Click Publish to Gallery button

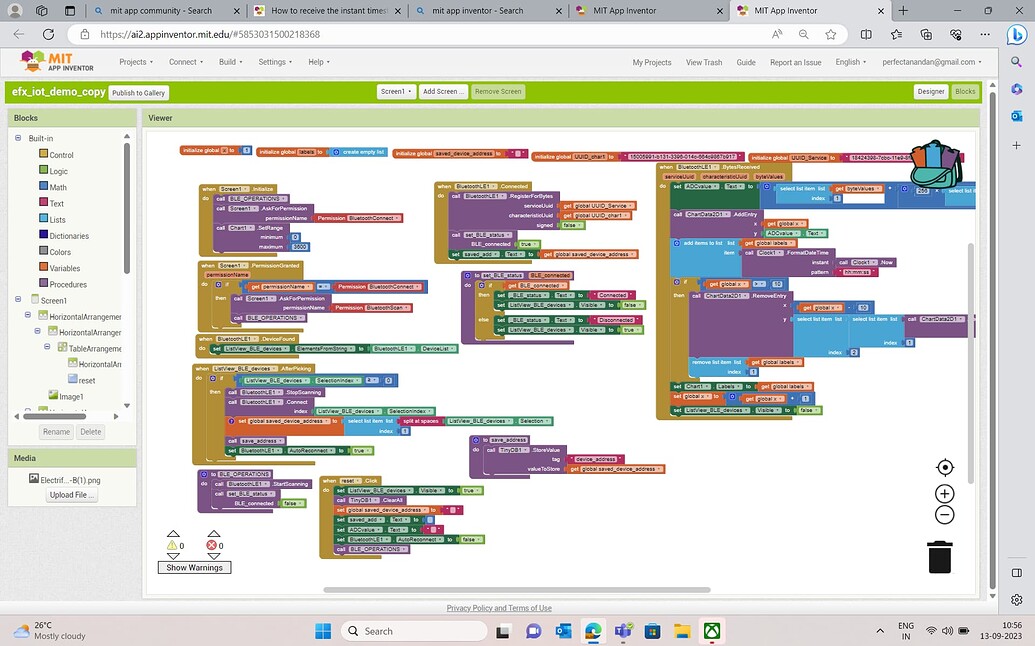coord(139,93)
